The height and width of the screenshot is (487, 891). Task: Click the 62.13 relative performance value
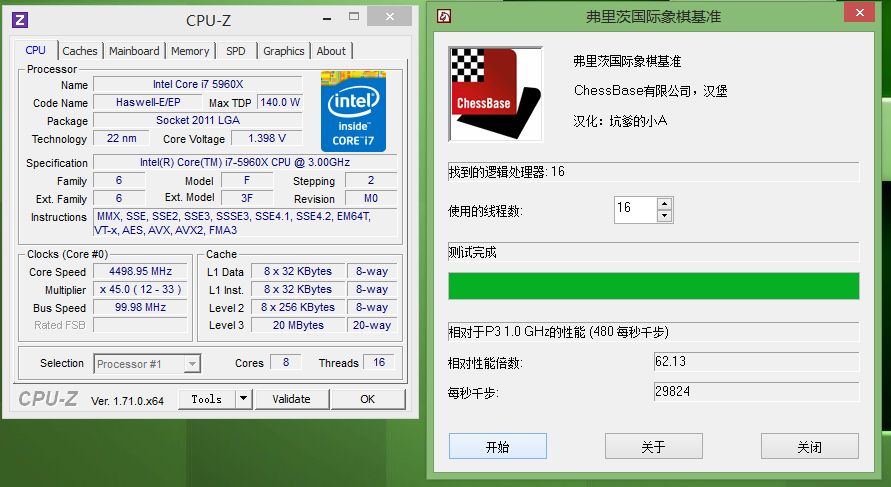pos(756,361)
